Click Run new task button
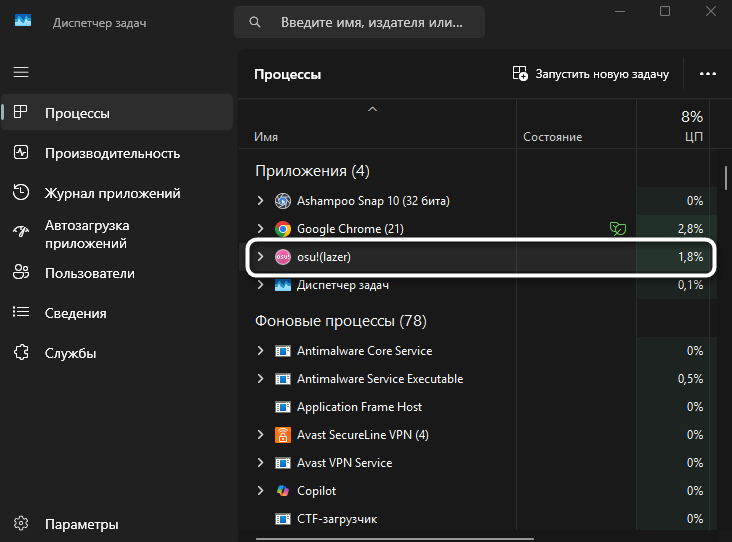The image size is (732, 542). (x=590, y=74)
